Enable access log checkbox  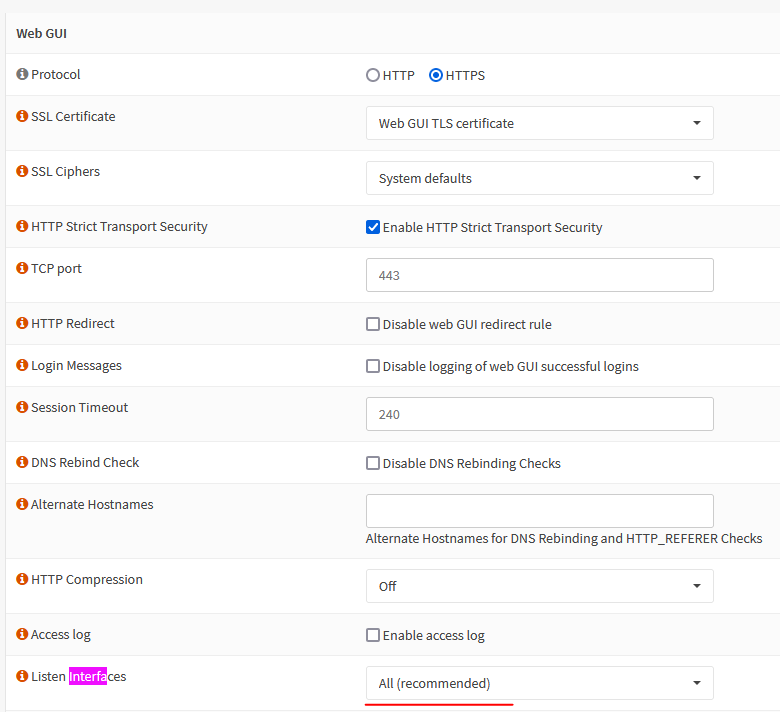tap(373, 636)
